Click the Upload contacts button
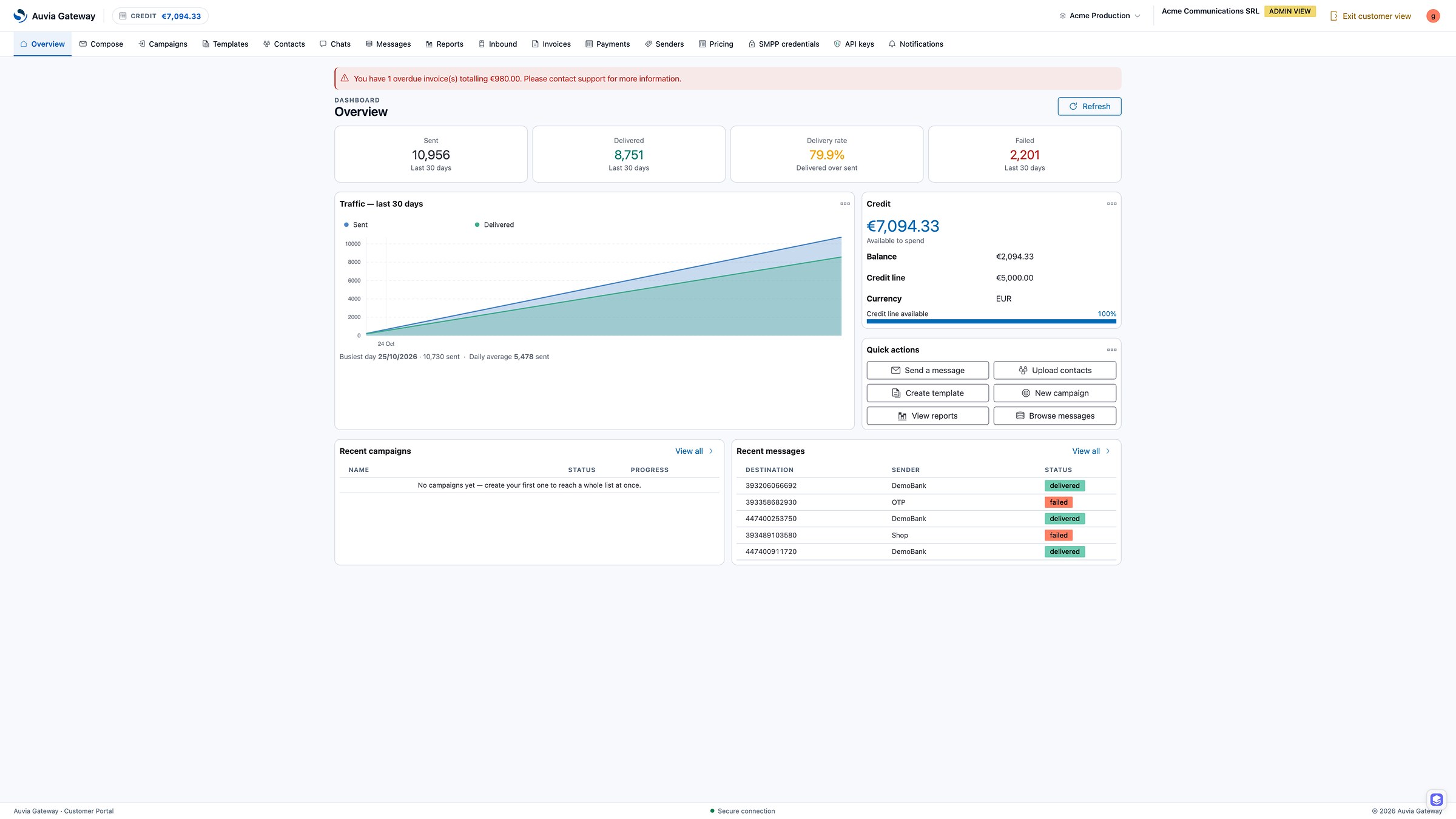 click(1054, 370)
